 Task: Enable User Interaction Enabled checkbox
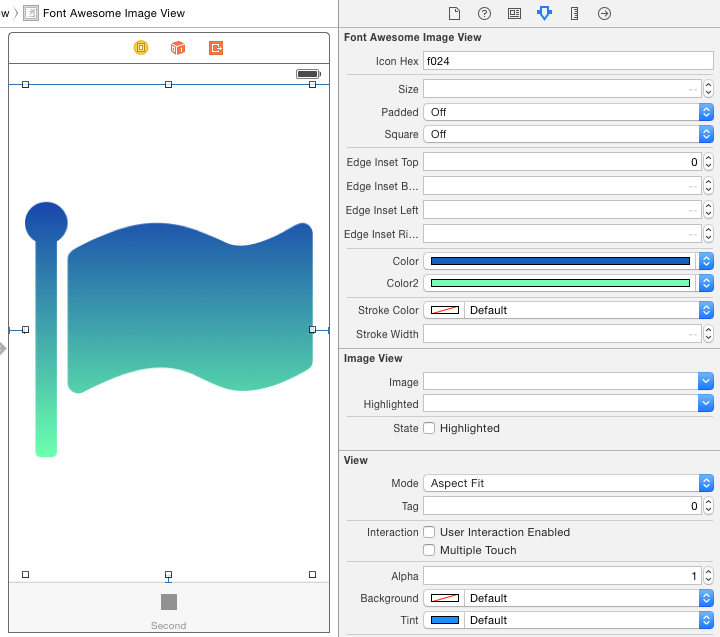click(429, 532)
